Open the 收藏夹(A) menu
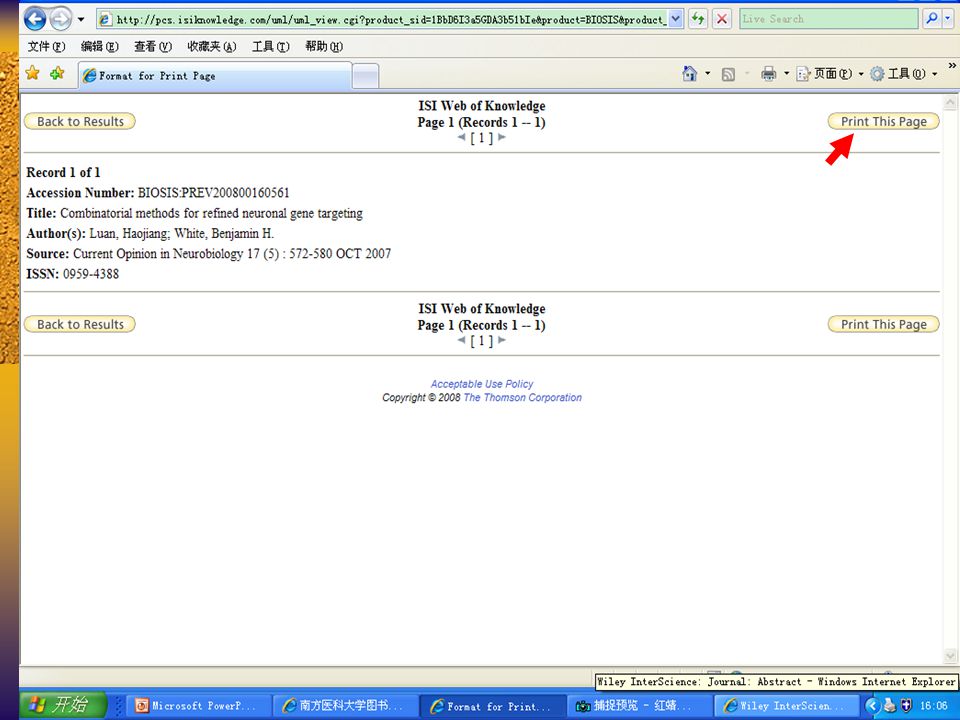Screen dimensions: 960x720 click(212, 47)
